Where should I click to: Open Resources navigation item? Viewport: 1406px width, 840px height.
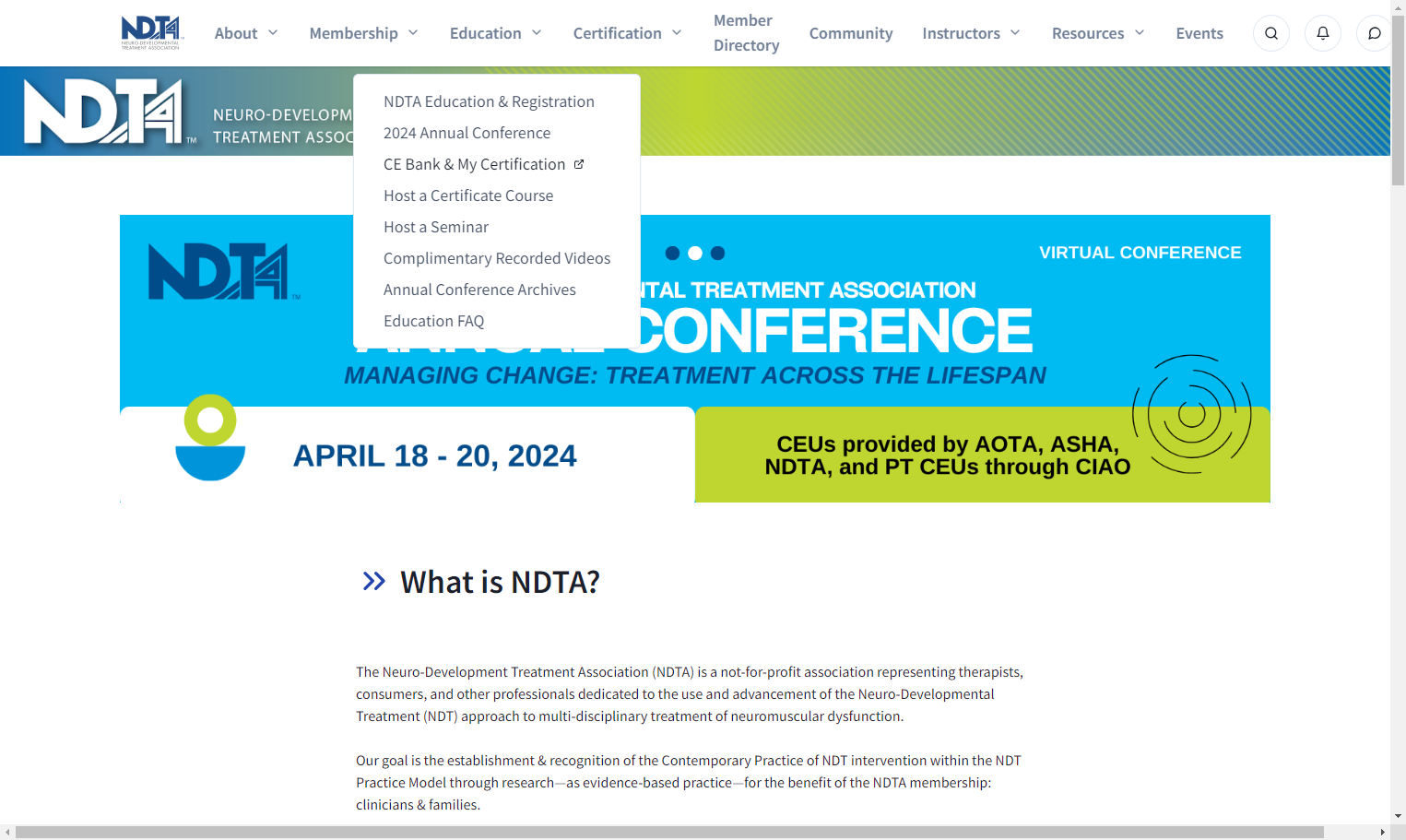pos(1088,33)
